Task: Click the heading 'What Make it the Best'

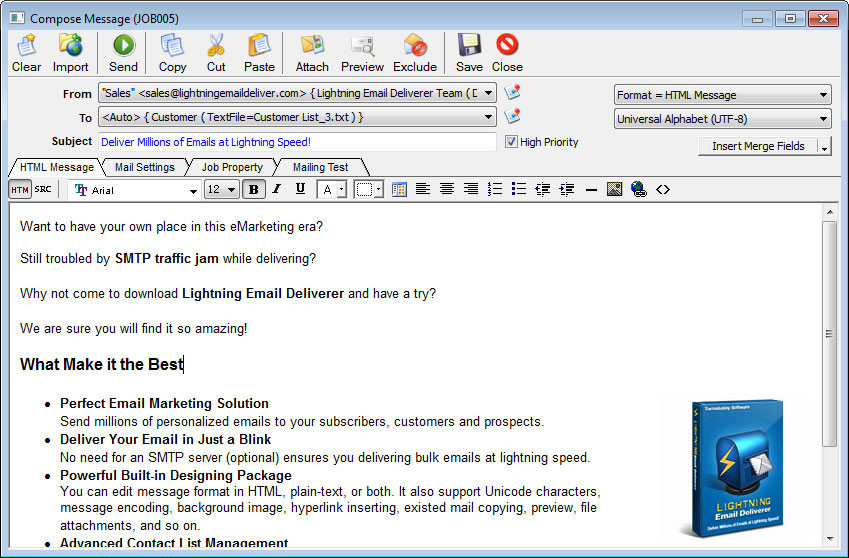Action: (101, 364)
